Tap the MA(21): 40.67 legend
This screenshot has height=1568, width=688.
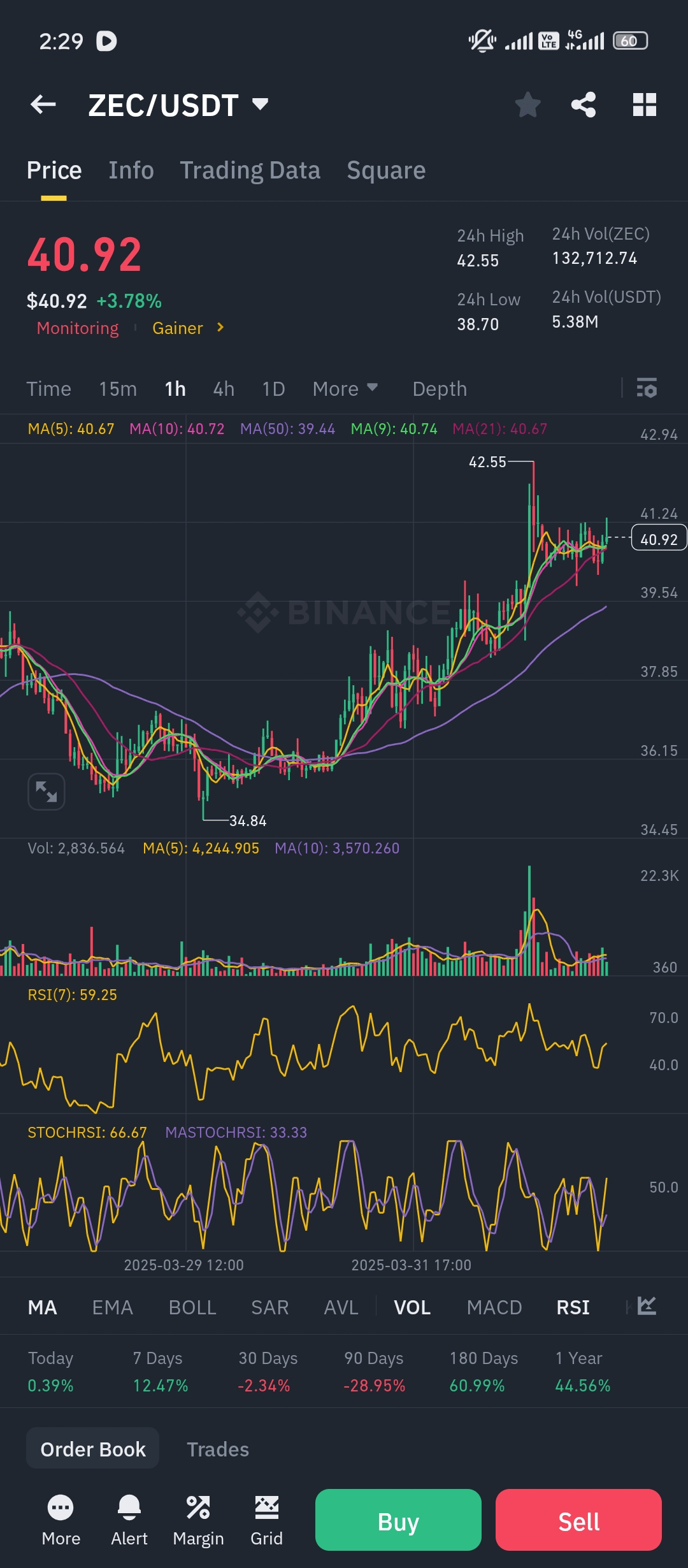tap(499, 429)
